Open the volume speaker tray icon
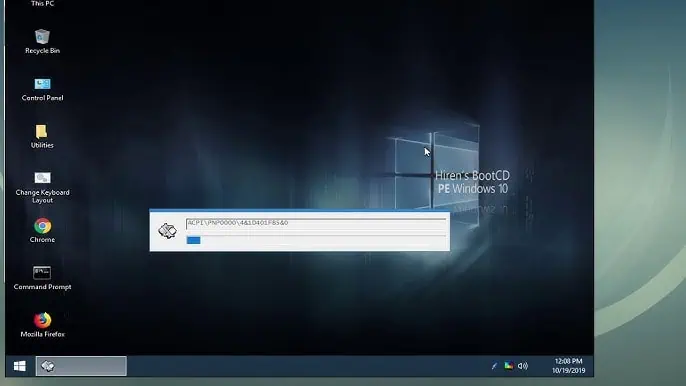Viewport: 686px width, 386px height. pyautogui.click(x=523, y=366)
